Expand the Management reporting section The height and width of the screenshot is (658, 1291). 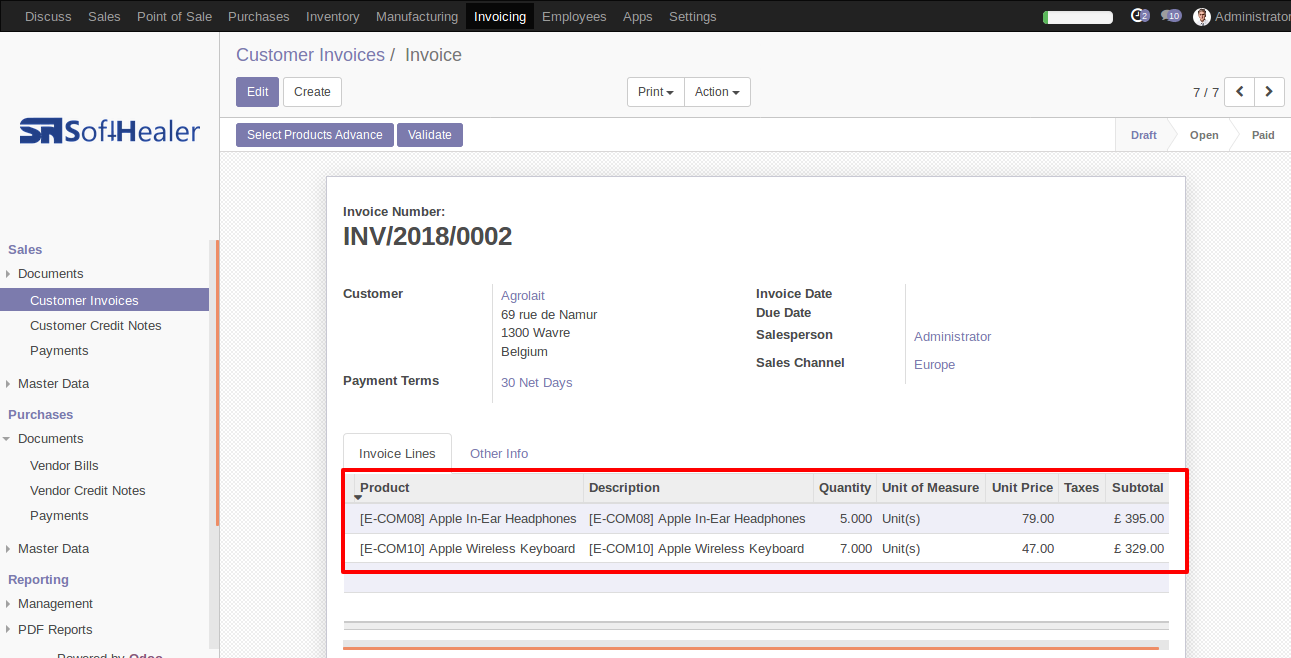click(55, 604)
